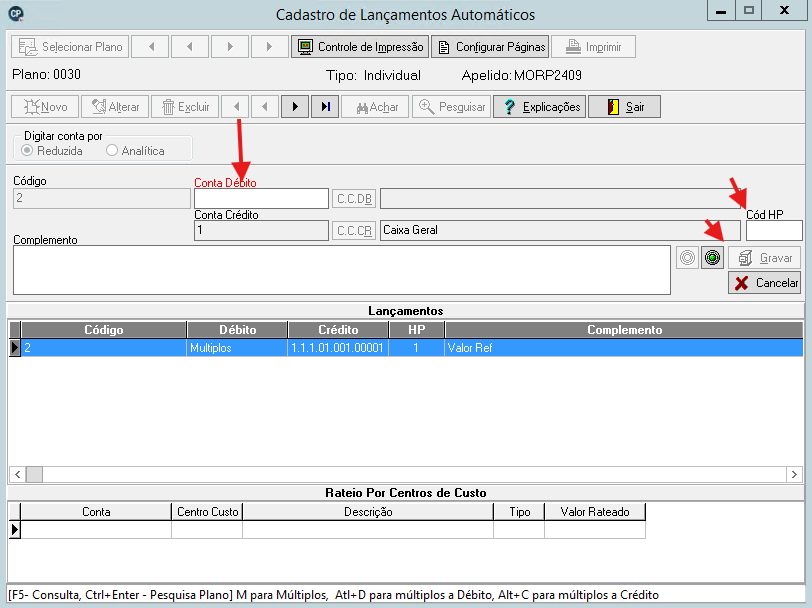Image resolution: width=812 pixels, height=608 pixels.
Task: Click the gray circular indicator icon
Action: pos(687,257)
